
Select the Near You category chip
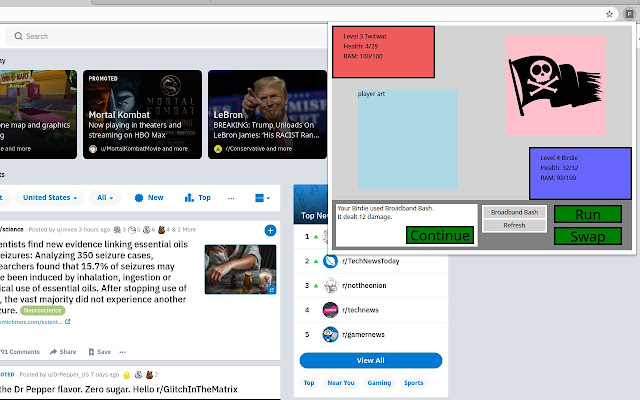(x=341, y=382)
